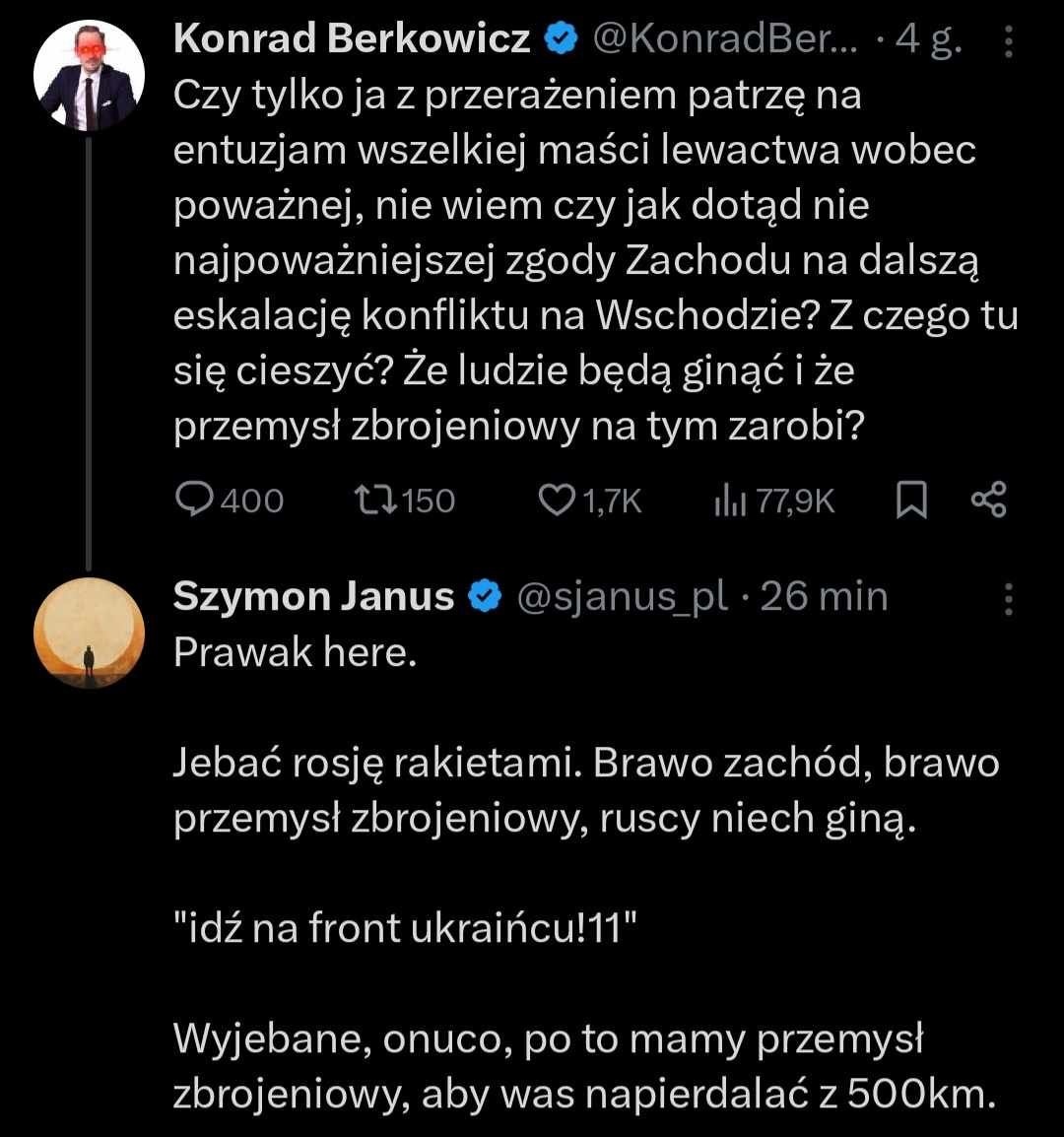Click the verified badge beside Konrad Berkowicz
This screenshot has width=1064, height=1137.
coord(562,40)
